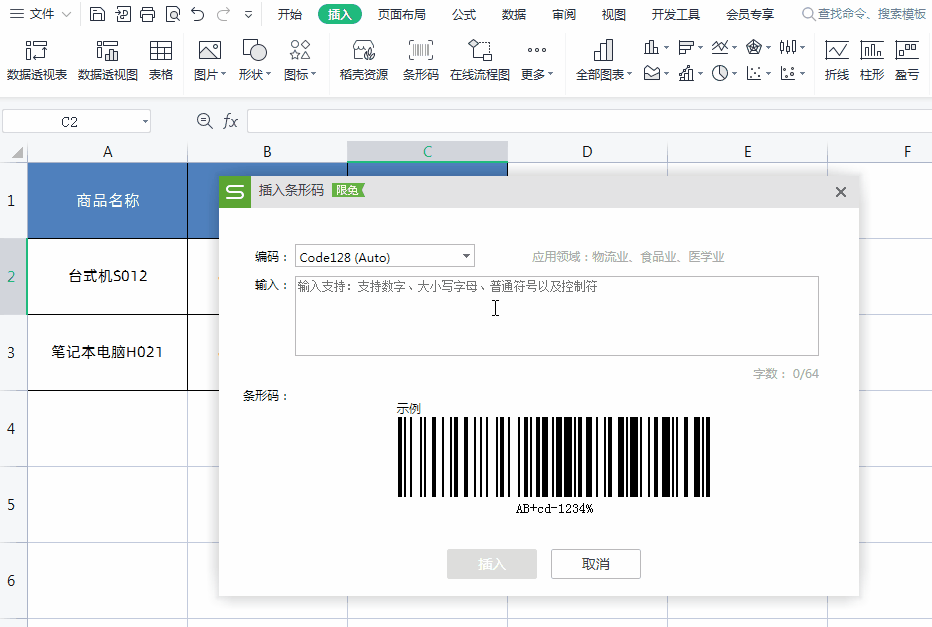Click the pie chart icon in ribbon

point(720,73)
